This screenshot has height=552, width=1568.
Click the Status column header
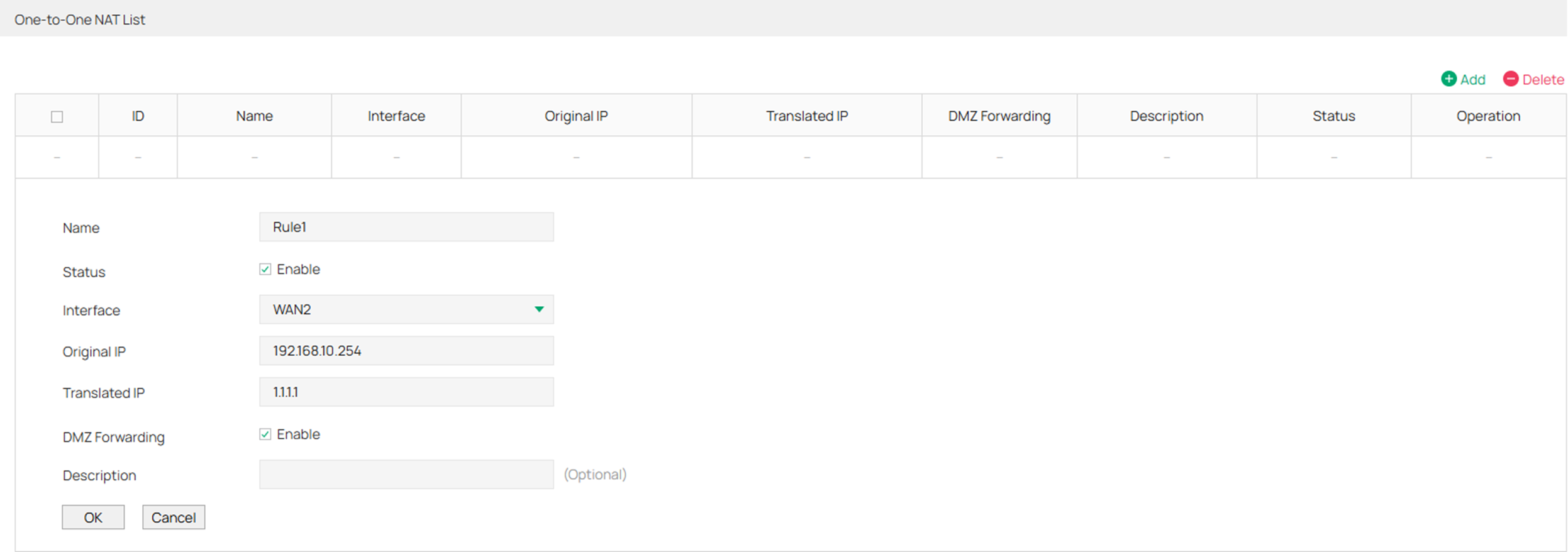[x=1333, y=116]
